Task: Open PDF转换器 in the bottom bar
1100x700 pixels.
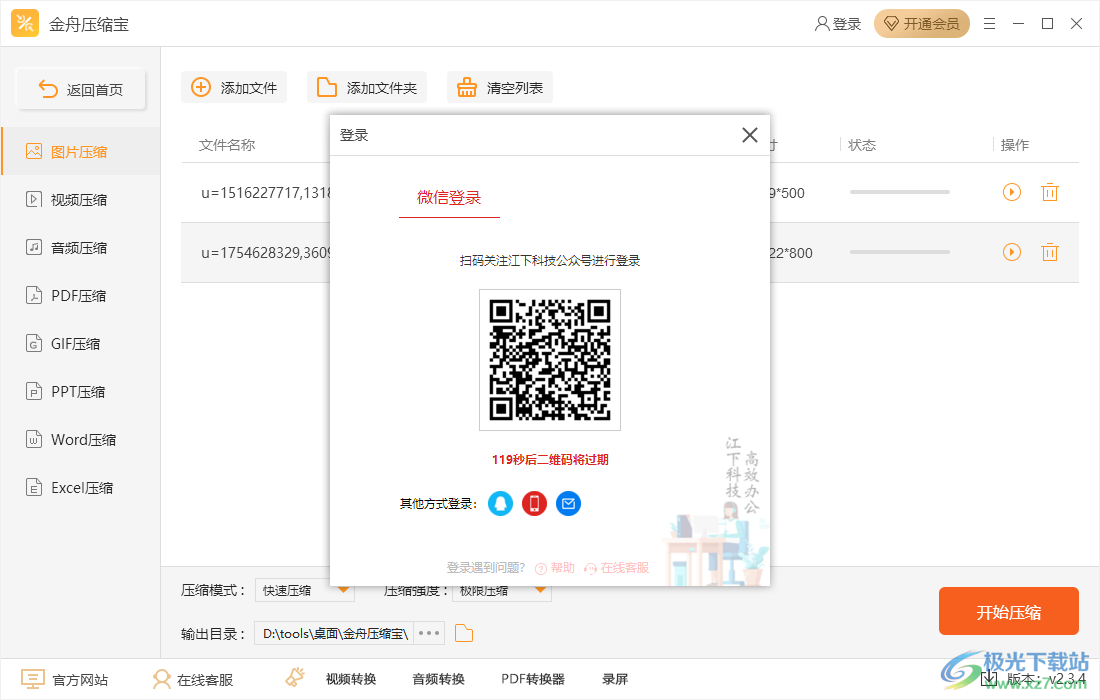Action: pos(533,679)
